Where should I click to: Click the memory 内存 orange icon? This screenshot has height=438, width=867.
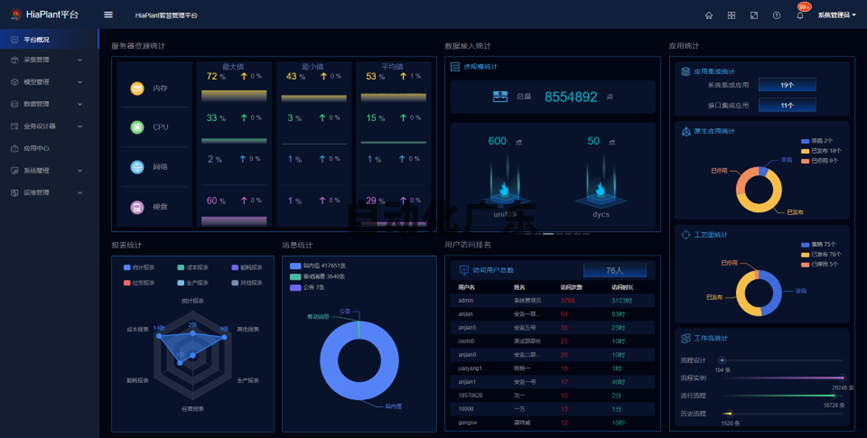pyautogui.click(x=137, y=88)
